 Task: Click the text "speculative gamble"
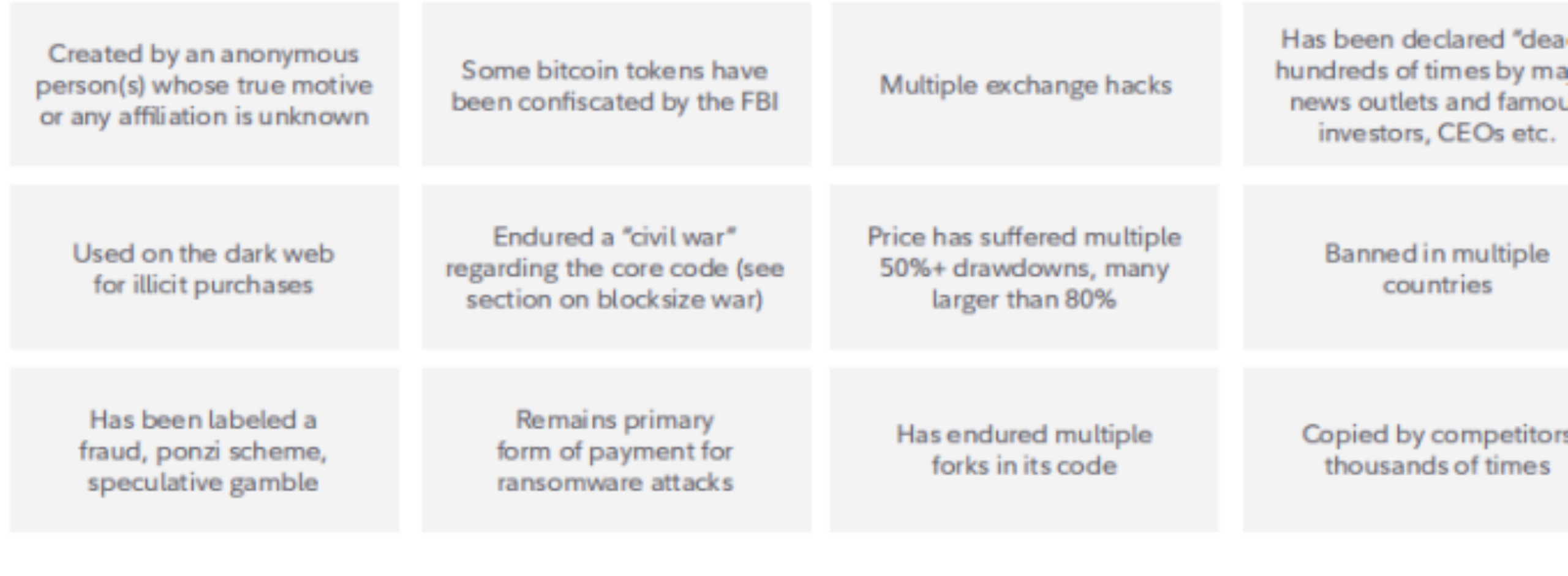pos(203,483)
